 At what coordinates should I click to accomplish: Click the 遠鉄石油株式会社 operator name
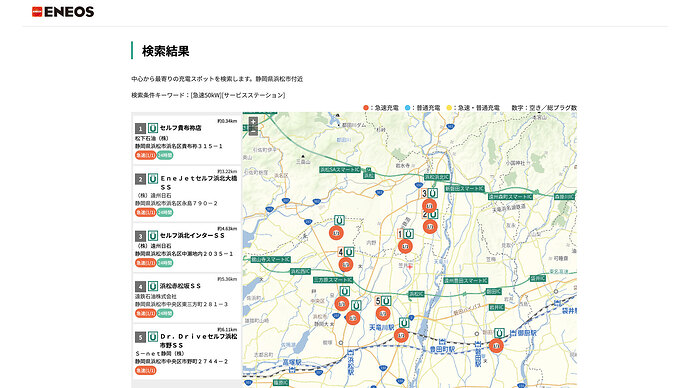pyautogui.click(x=156, y=296)
